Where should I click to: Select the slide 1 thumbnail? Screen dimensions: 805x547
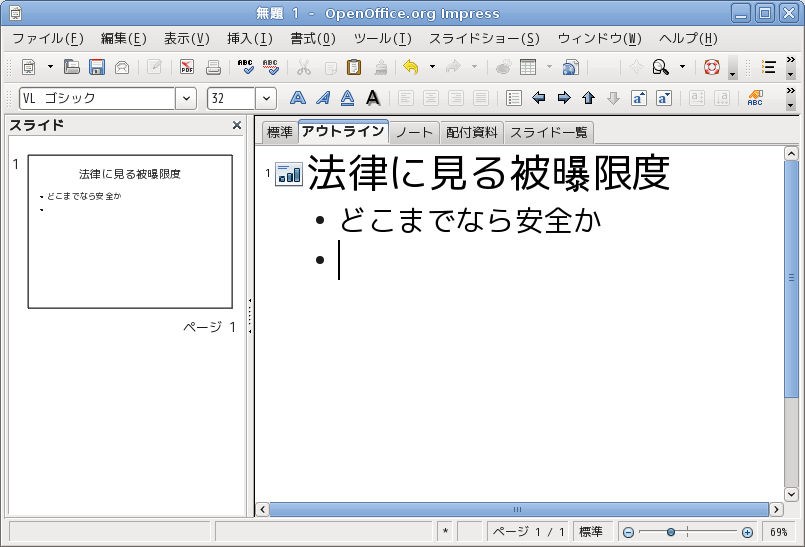(x=130, y=231)
